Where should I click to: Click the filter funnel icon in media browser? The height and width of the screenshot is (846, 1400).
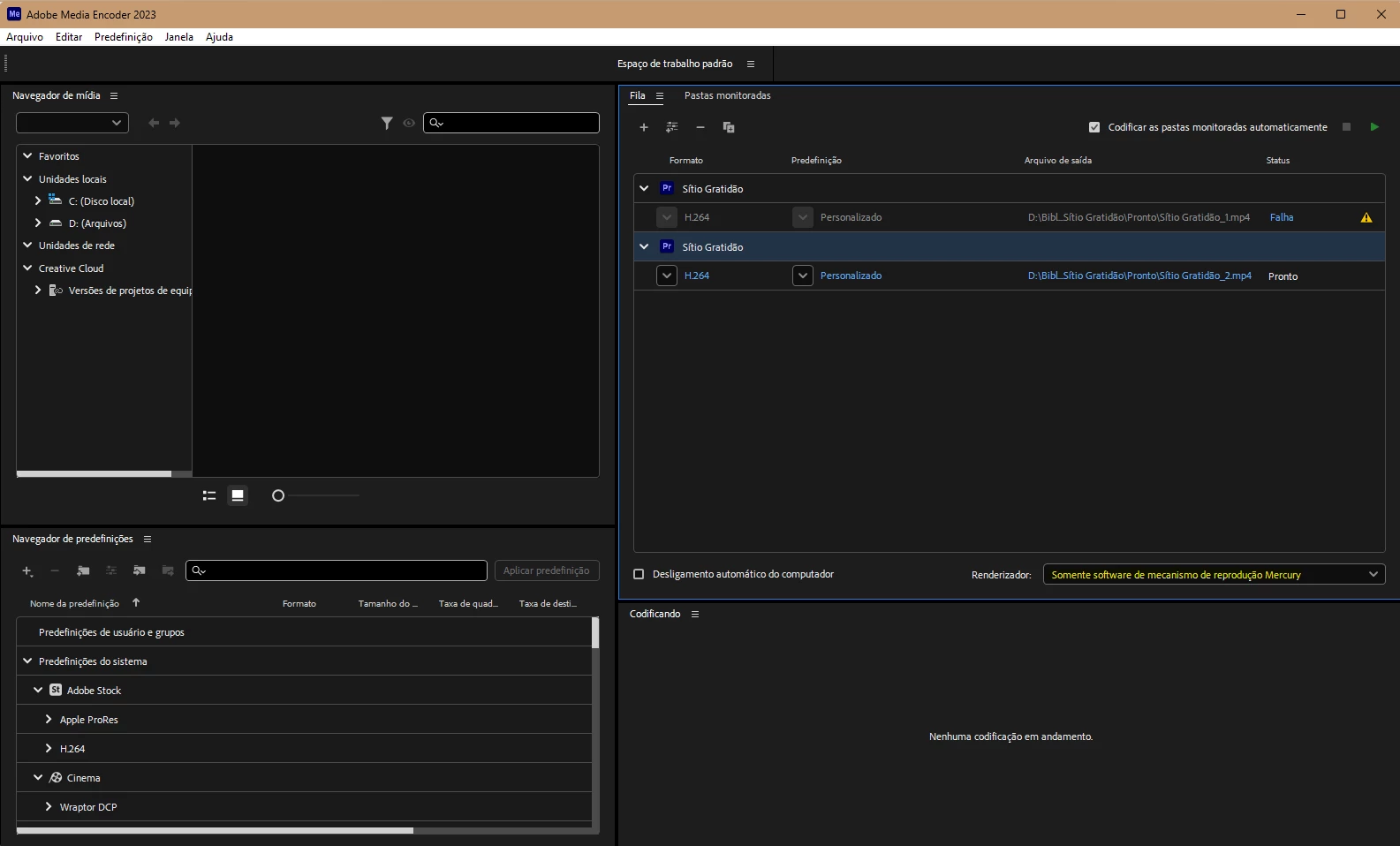pyautogui.click(x=387, y=123)
